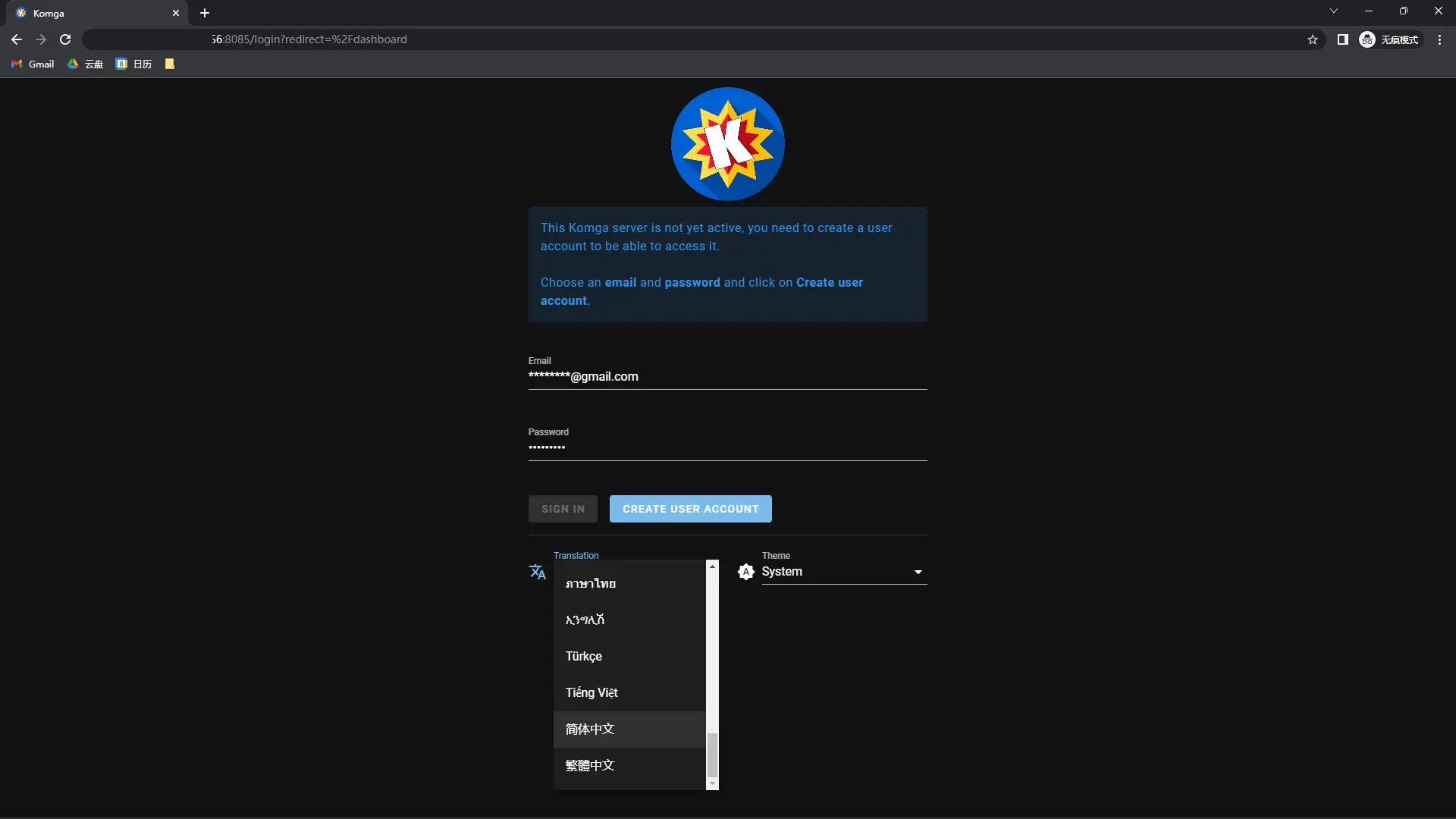The height and width of the screenshot is (819, 1456).
Task: Open a new tab with the plus icon
Action: 205,13
